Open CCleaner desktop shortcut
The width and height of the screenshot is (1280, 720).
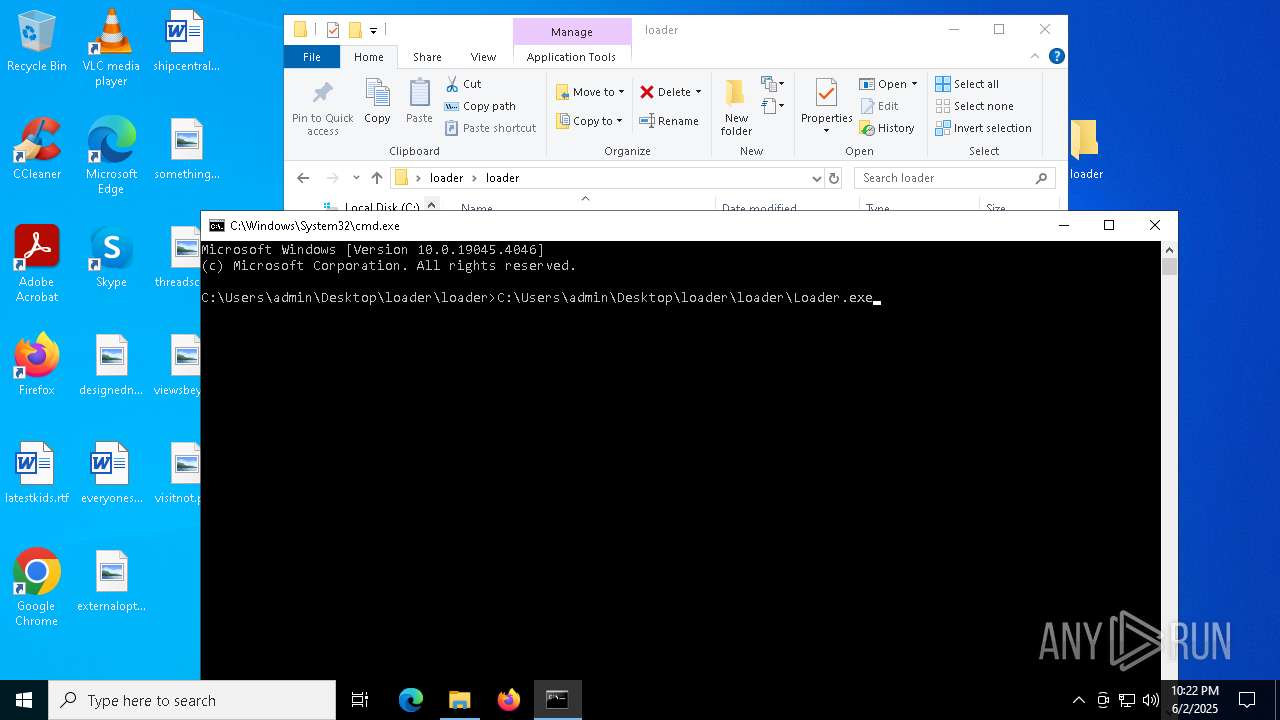point(37,149)
